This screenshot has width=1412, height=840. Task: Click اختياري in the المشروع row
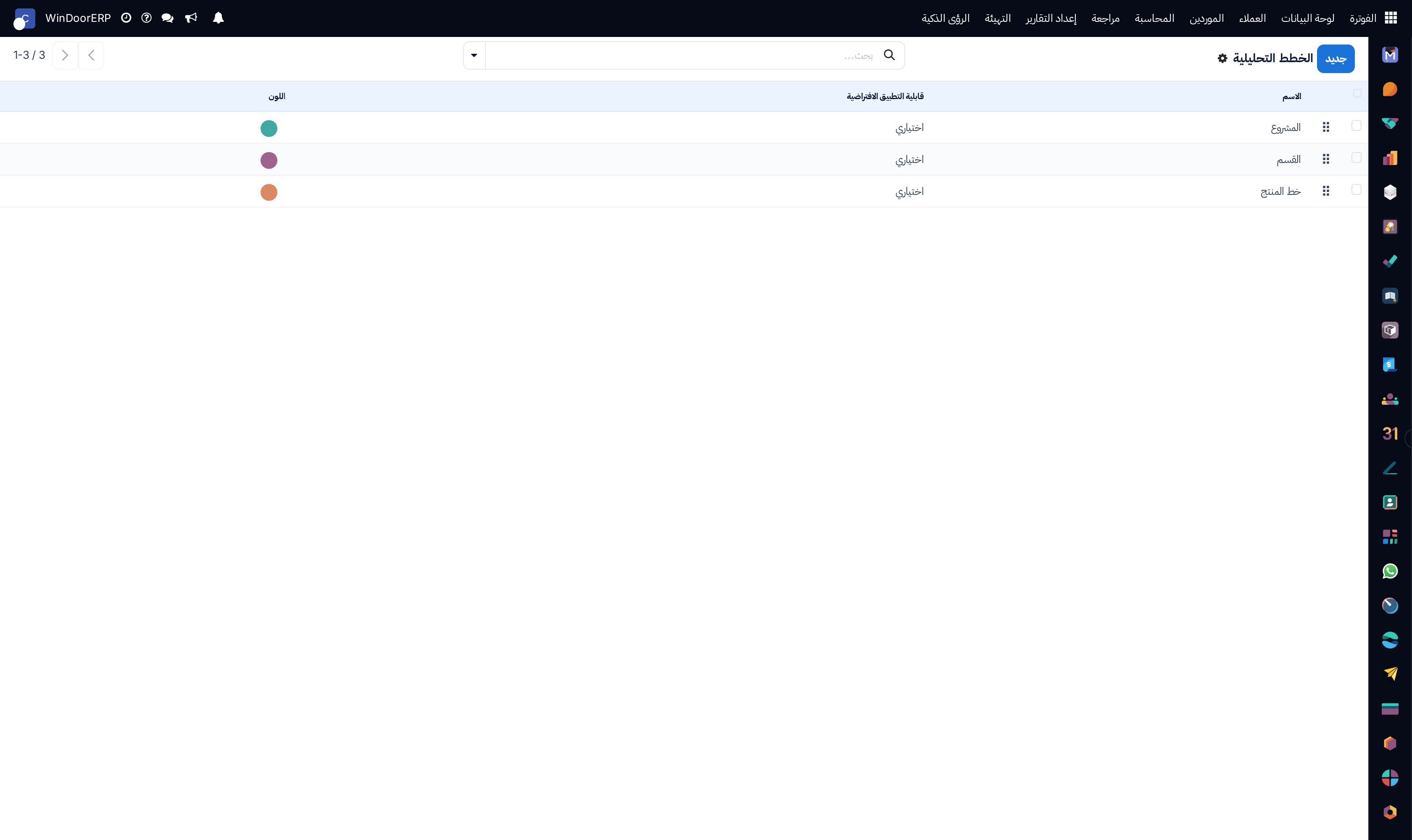pos(910,128)
